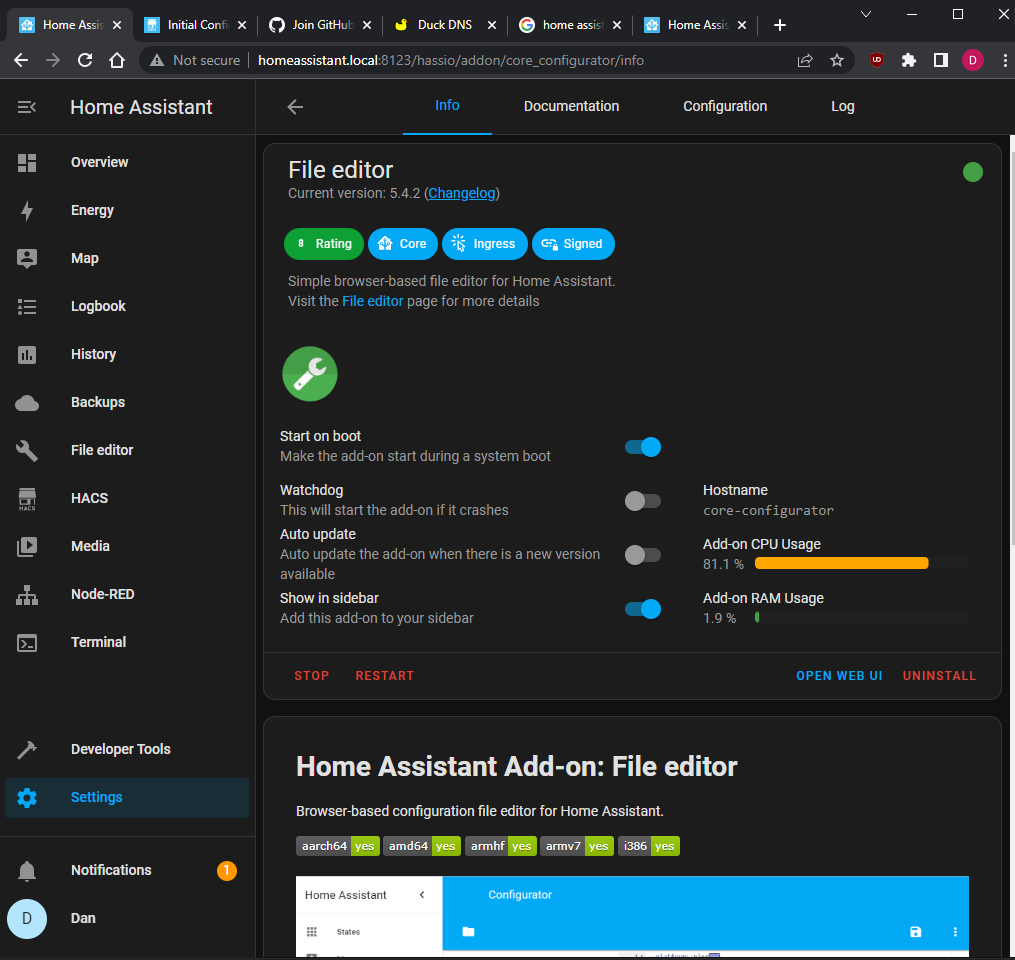The image size is (1015, 960).
Task: Toggle Start on boot switch
Action: pos(643,447)
